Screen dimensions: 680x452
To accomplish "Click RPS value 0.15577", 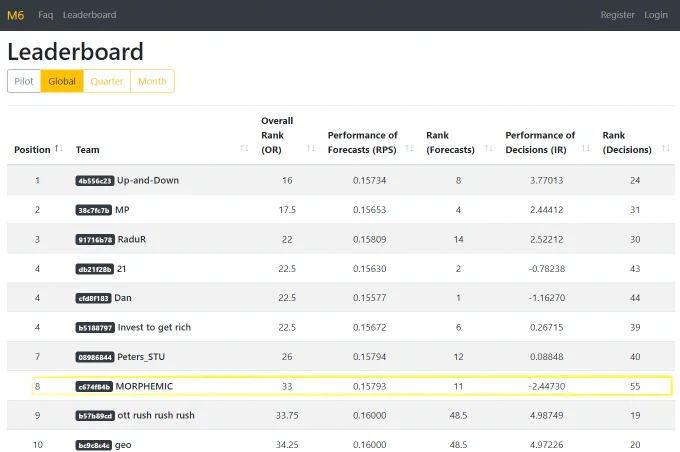I will click(369, 298).
